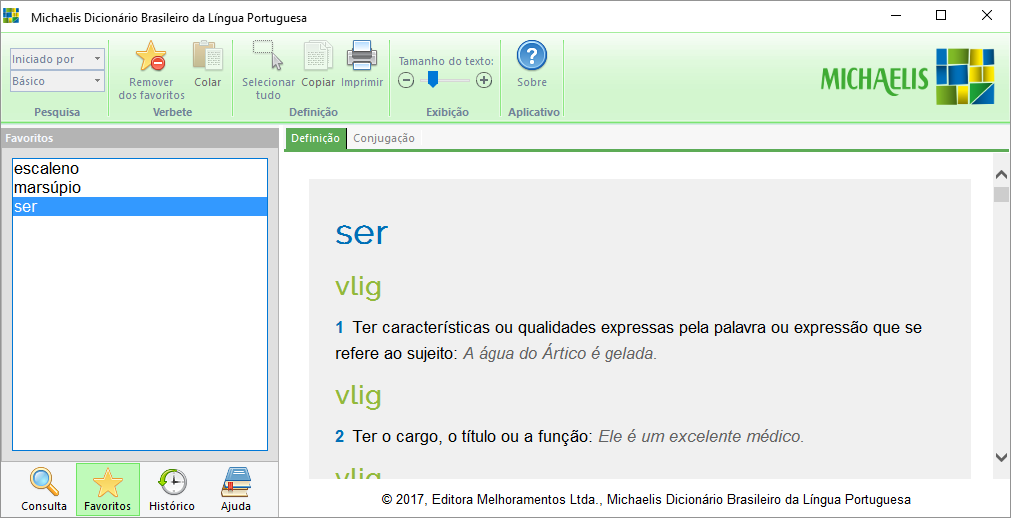This screenshot has height=518, width=1011.
Task: Click the Copiar icon
Action: [x=318, y=55]
